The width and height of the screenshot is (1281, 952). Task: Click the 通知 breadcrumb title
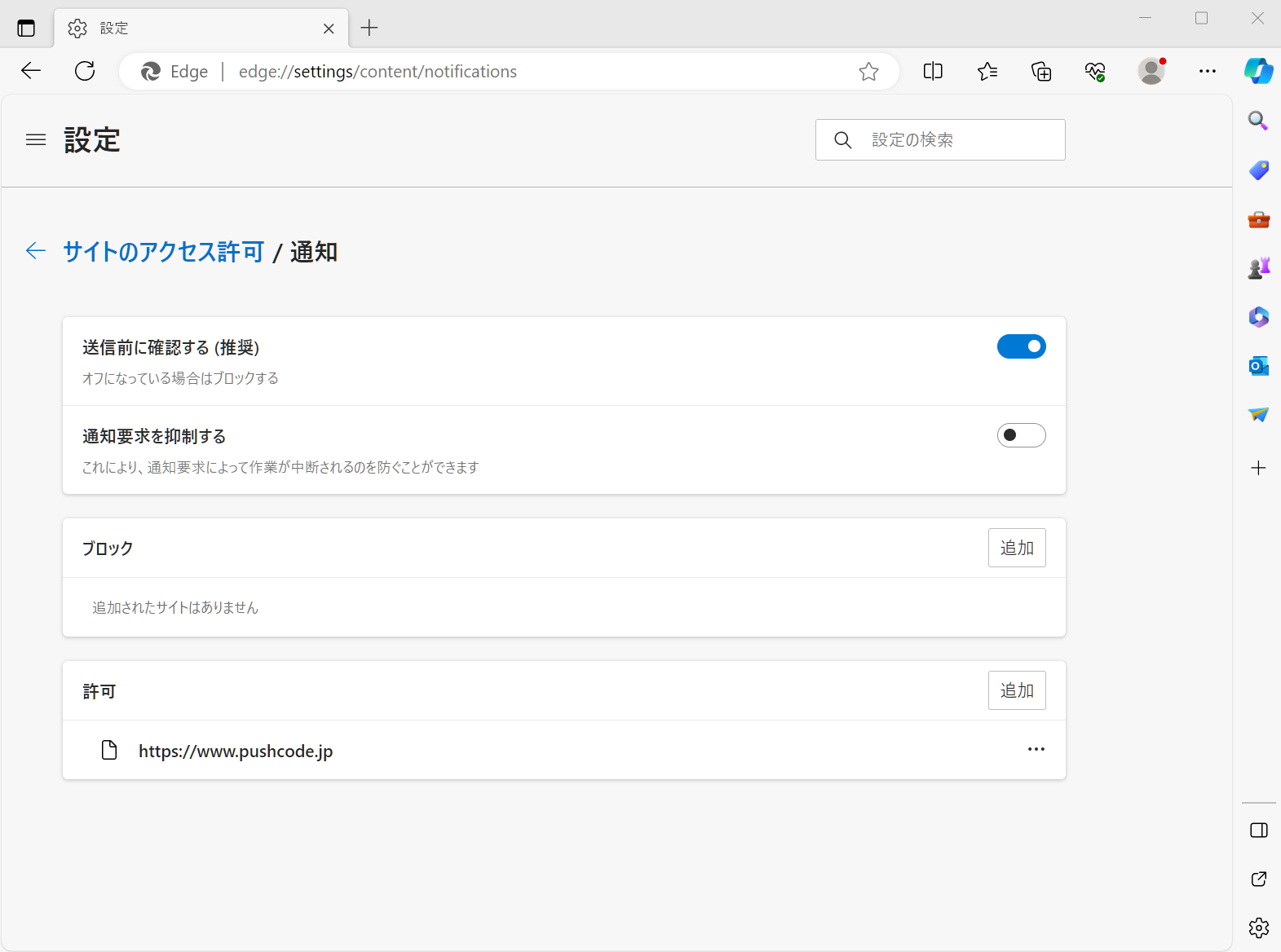click(314, 252)
